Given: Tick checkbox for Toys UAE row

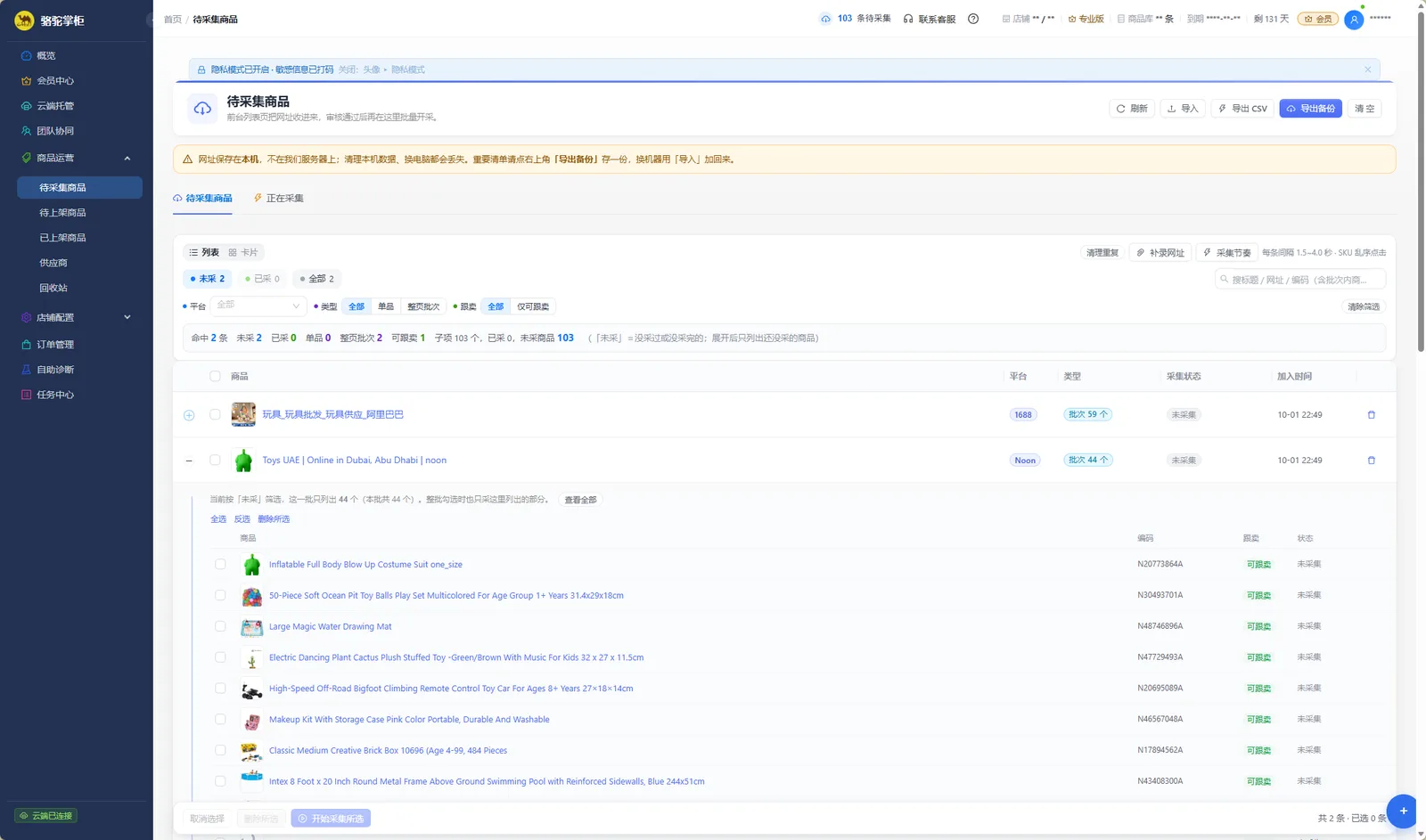Looking at the screenshot, I should (x=215, y=460).
